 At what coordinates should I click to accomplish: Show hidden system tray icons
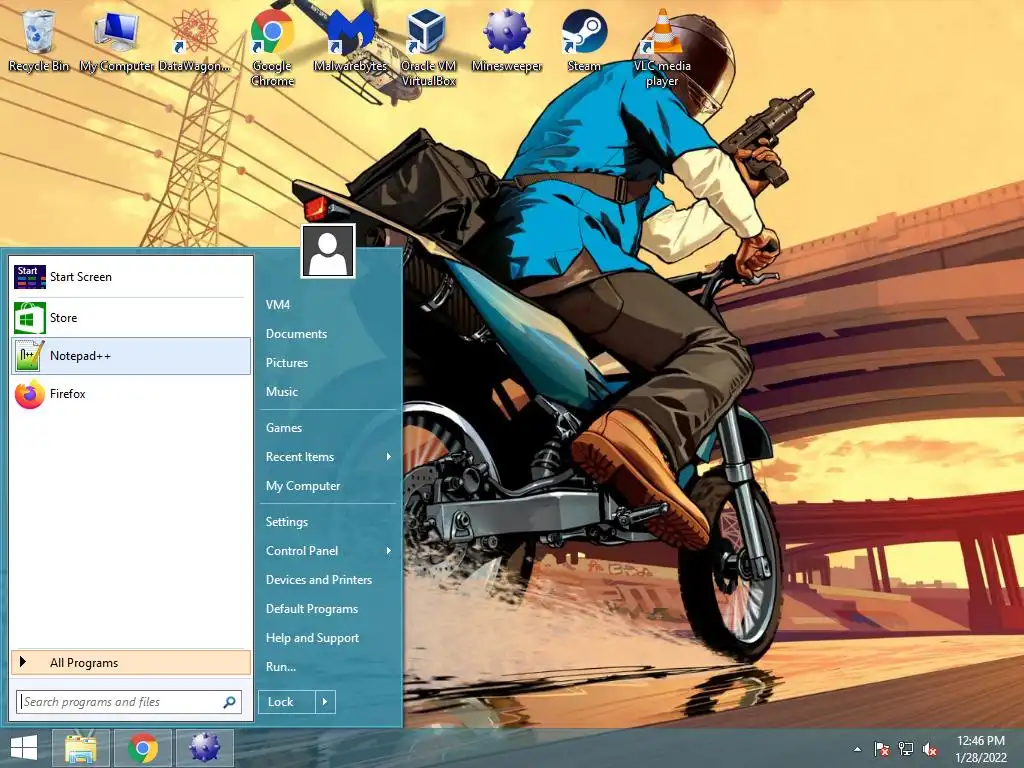[x=857, y=749]
